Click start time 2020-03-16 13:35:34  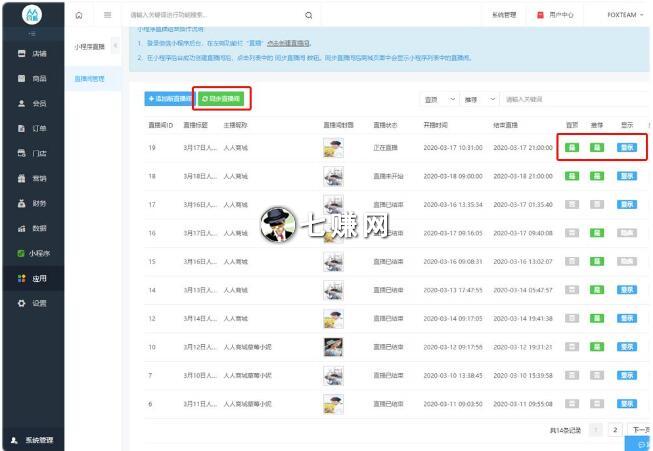click(453, 204)
